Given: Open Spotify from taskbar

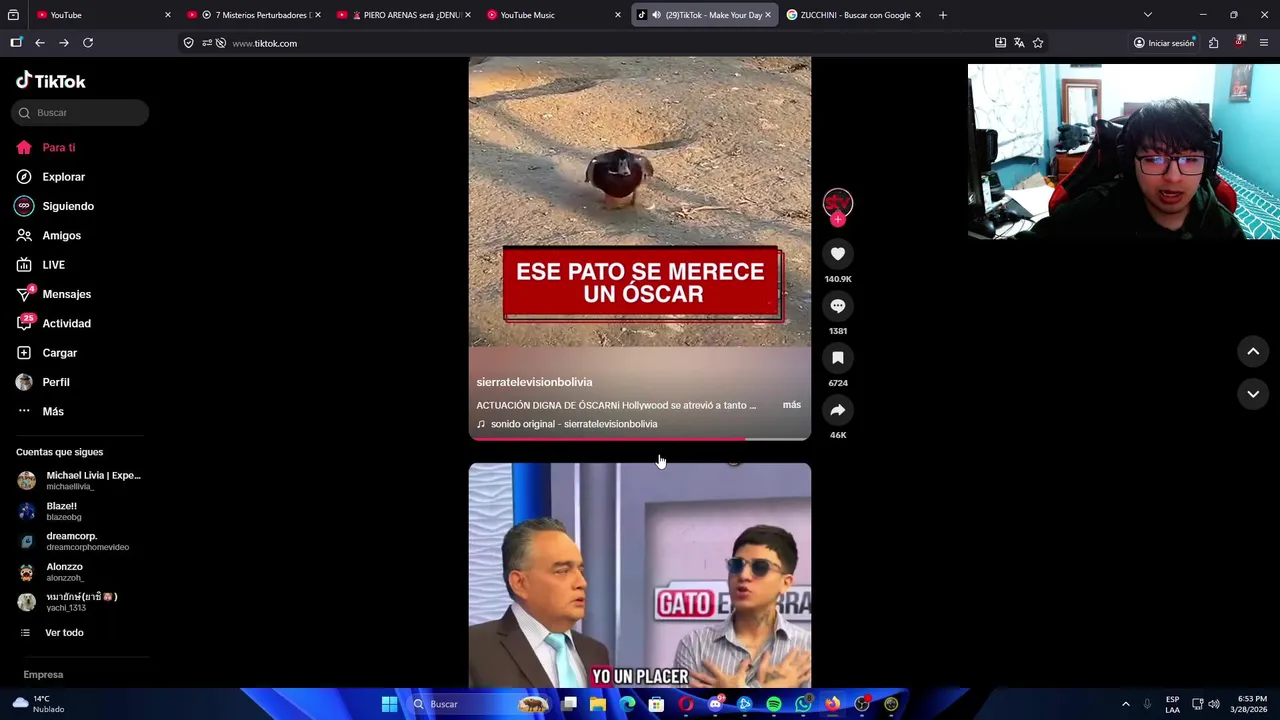Looking at the screenshot, I should click(774, 704).
